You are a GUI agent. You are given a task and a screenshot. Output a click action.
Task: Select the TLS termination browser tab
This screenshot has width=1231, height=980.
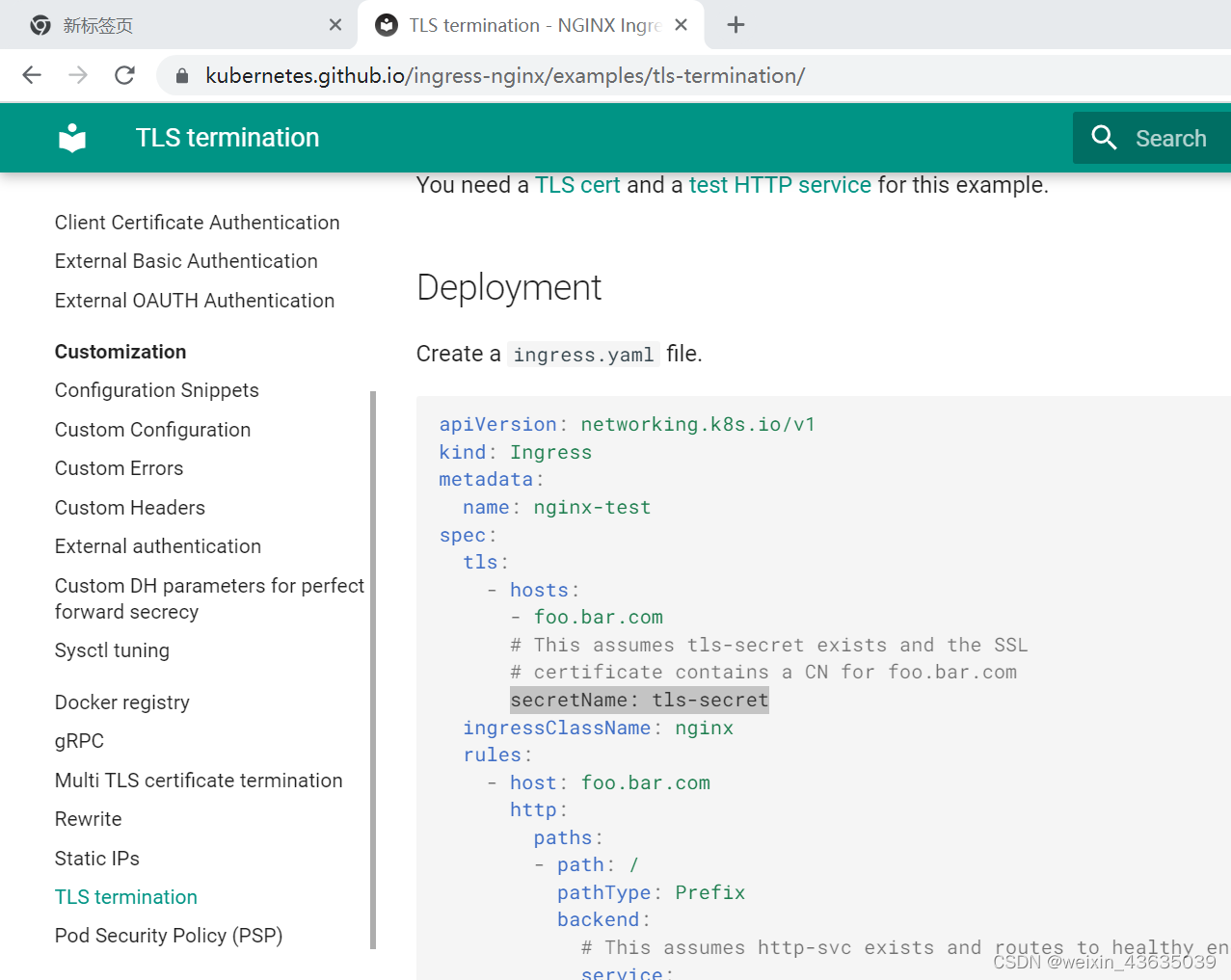pos(531,25)
